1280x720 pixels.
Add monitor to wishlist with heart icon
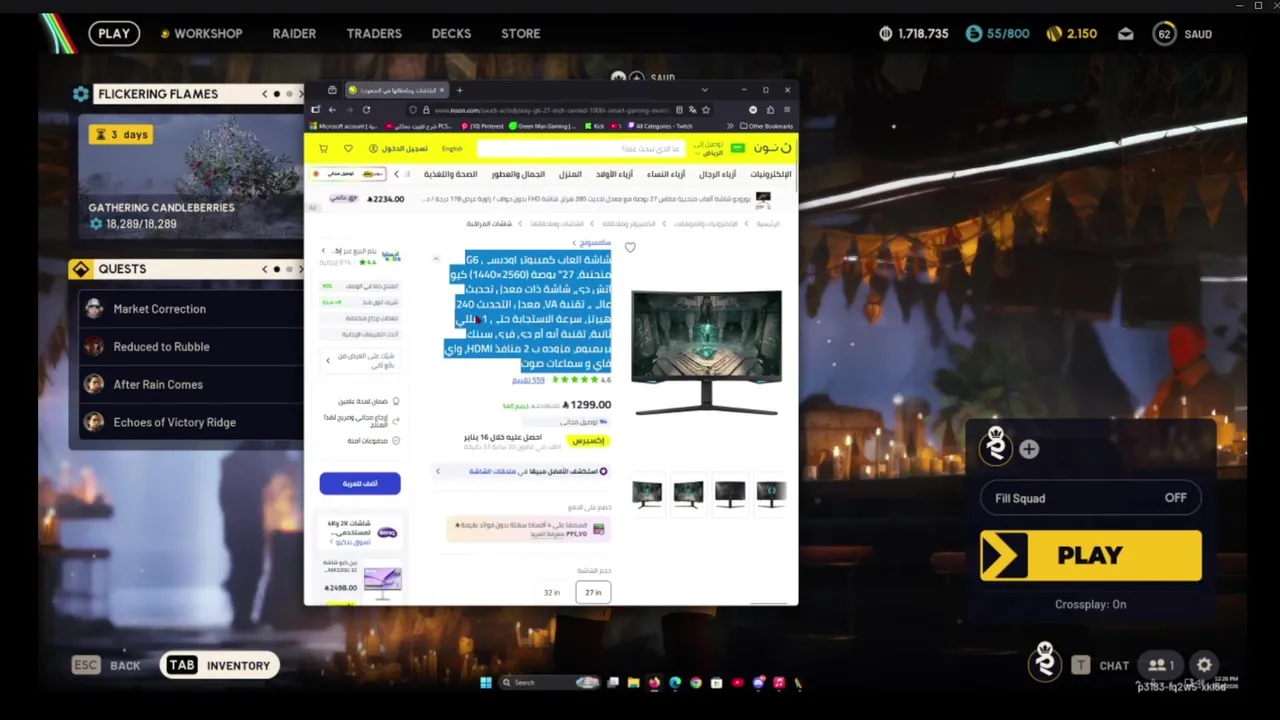click(x=630, y=247)
